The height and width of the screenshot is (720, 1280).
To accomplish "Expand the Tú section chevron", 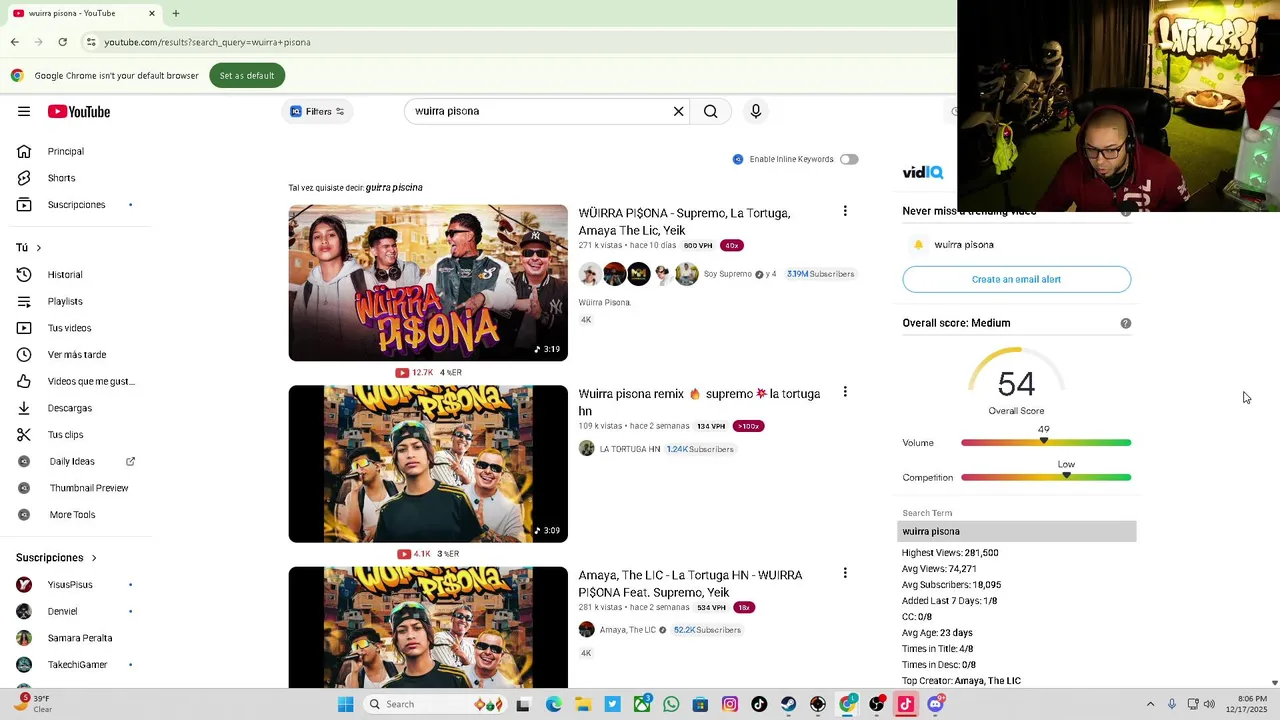I will (39, 247).
